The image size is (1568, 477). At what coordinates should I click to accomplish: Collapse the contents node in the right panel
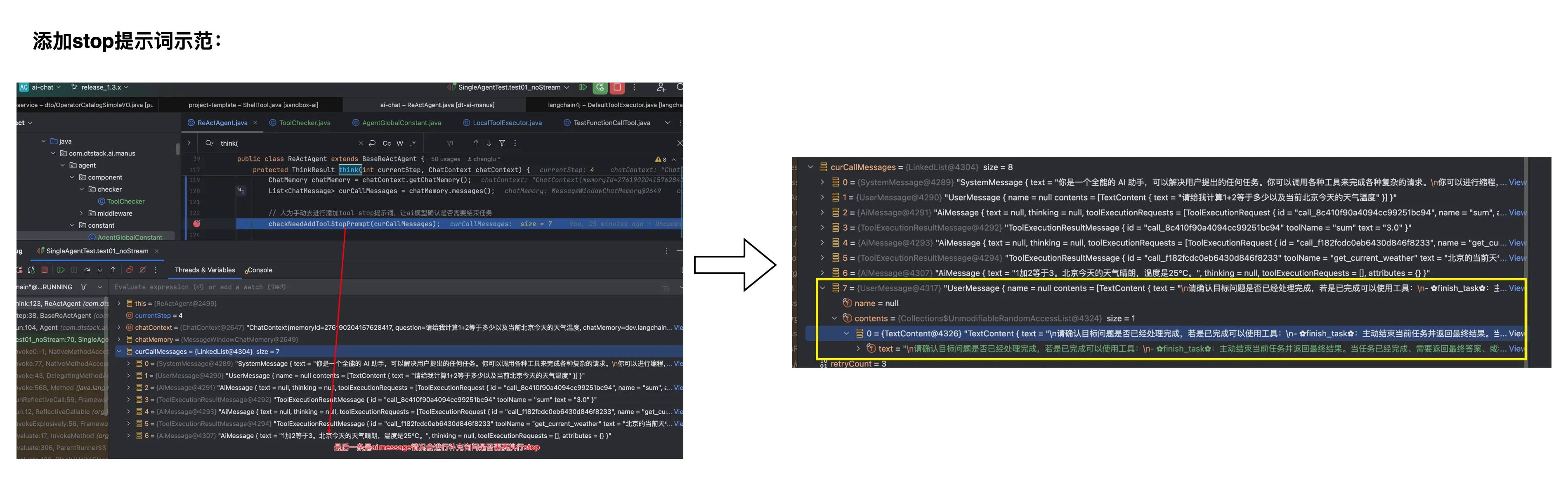click(x=834, y=318)
